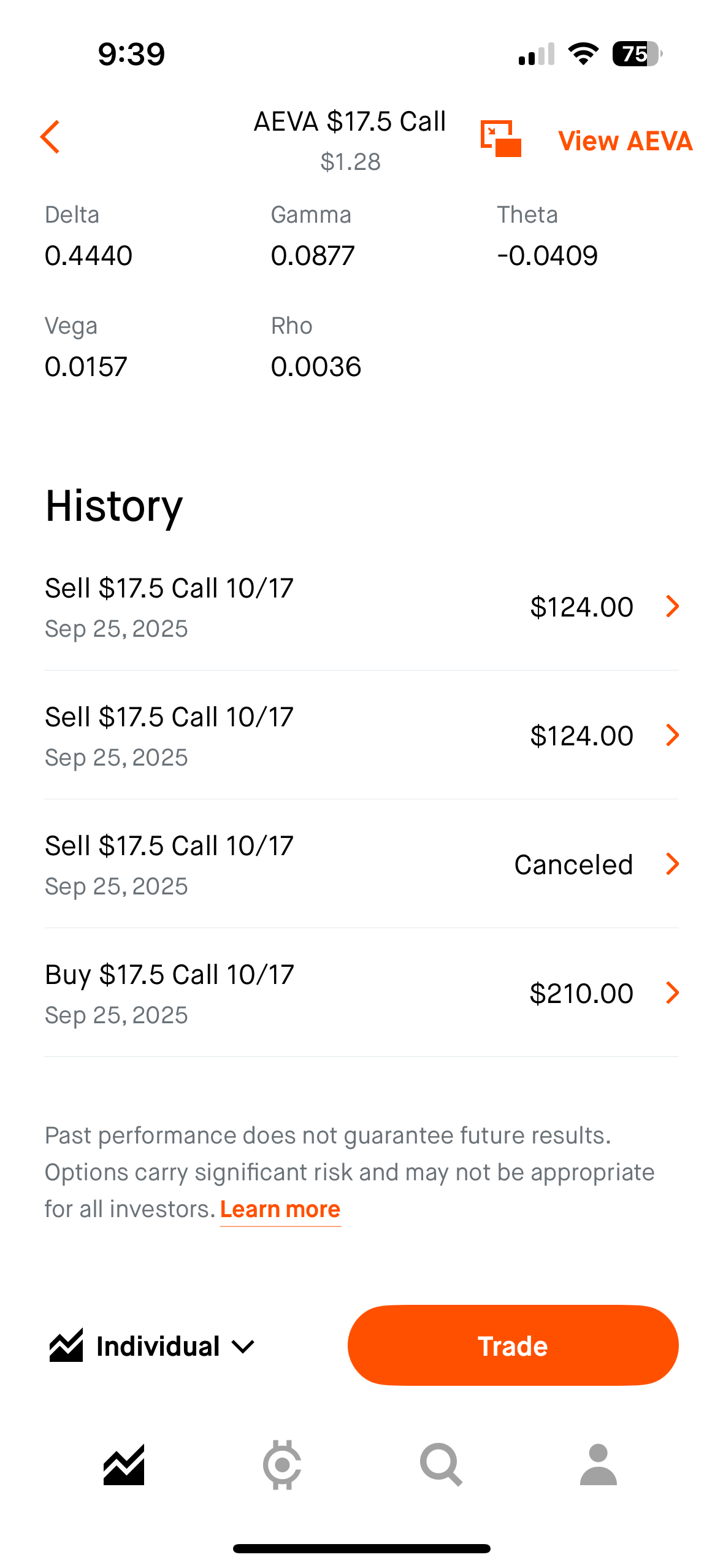Tap the search magnifier icon

(x=440, y=1464)
